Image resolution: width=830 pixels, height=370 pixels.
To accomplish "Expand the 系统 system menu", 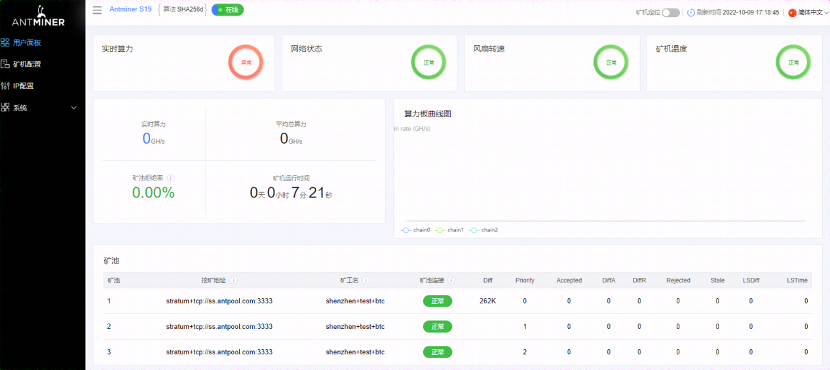I will [40, 107].
